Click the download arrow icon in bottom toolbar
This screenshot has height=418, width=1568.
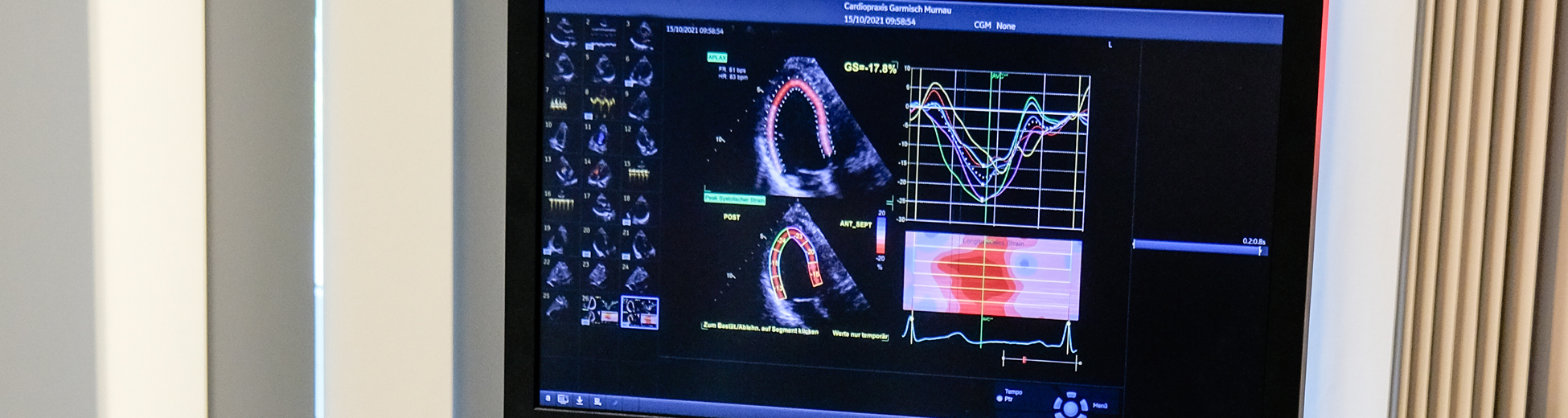580,400
